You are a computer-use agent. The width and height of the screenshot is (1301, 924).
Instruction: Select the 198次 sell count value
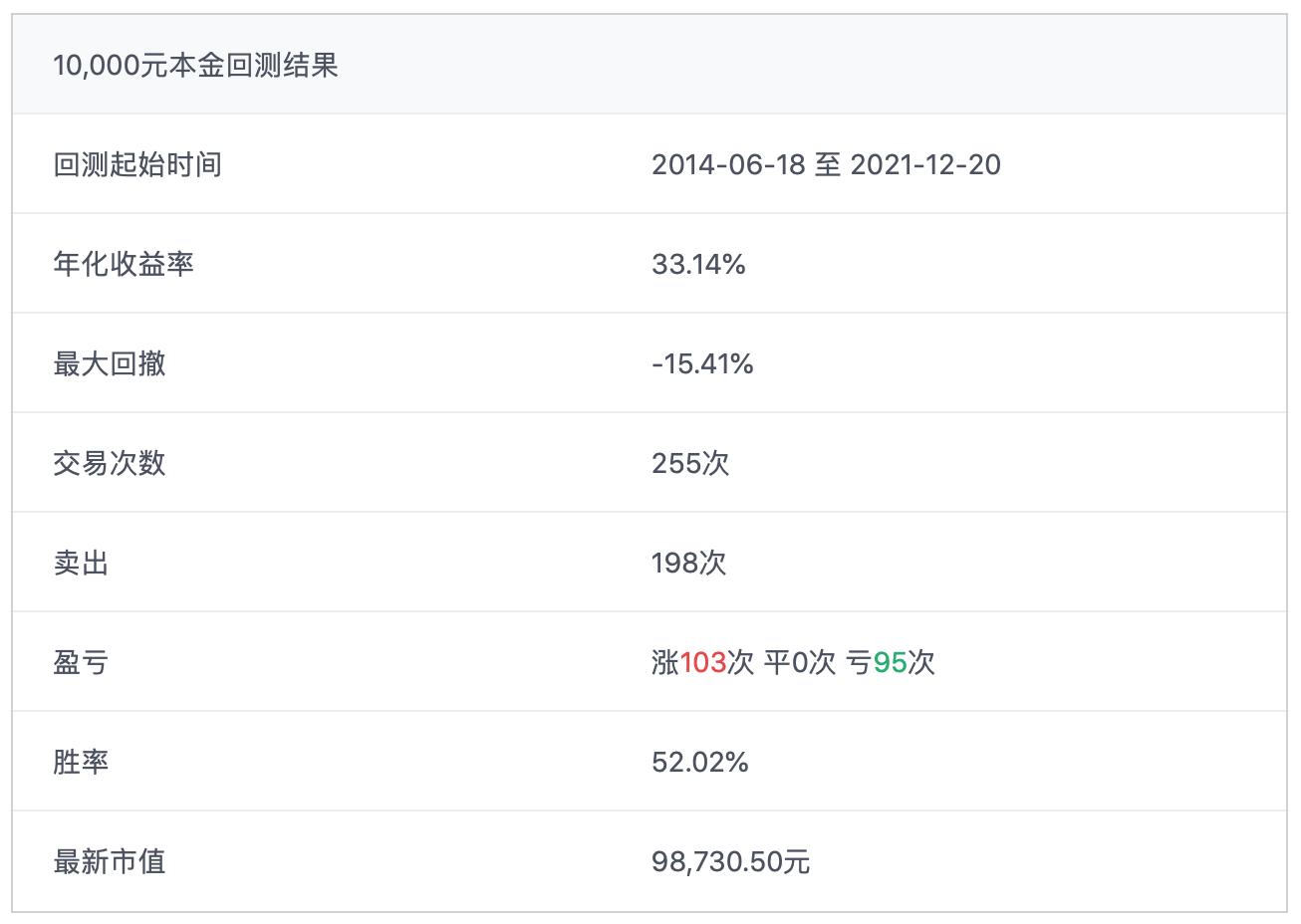click(x=689, y=563)
